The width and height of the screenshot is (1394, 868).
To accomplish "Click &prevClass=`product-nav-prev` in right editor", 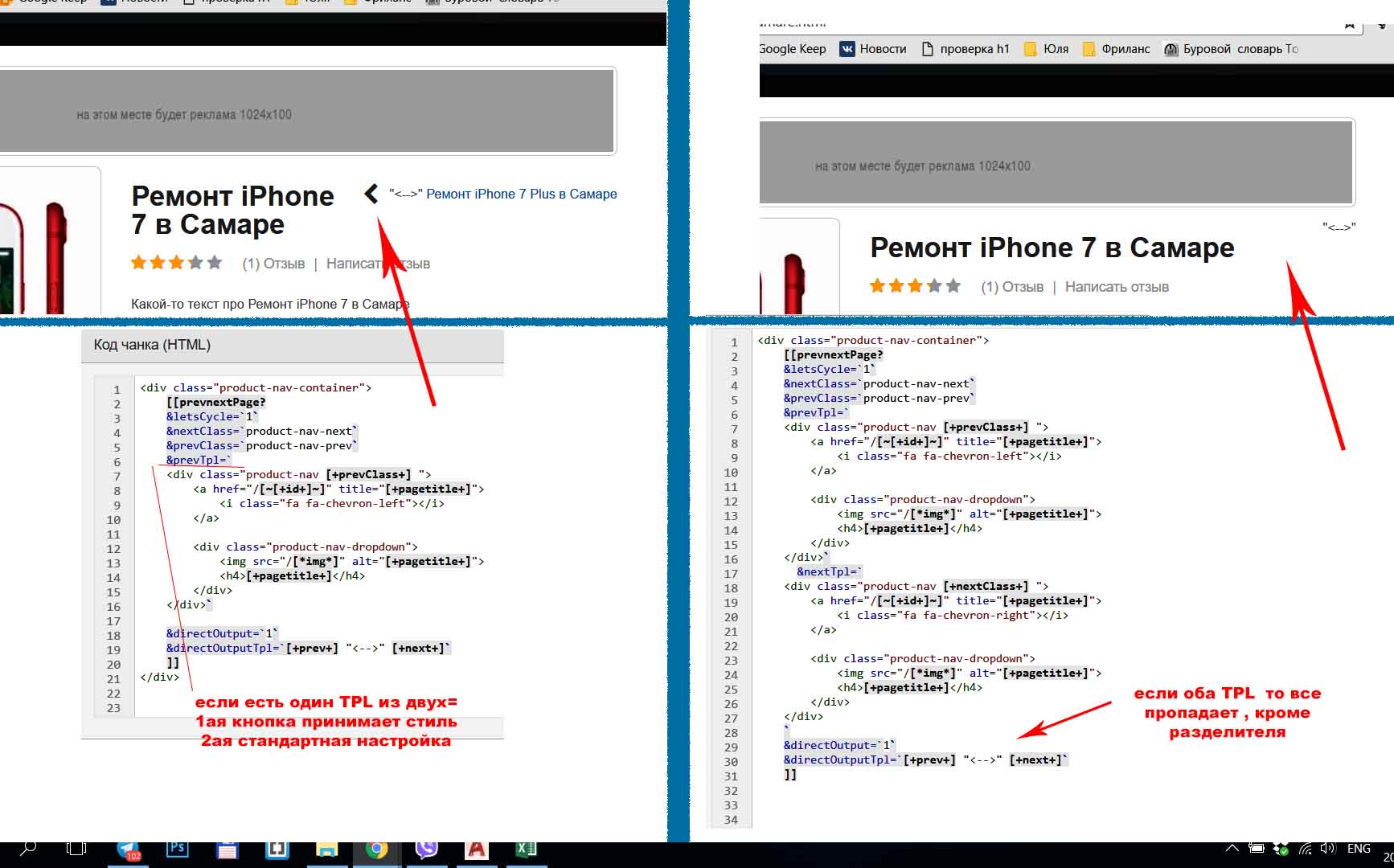I will click(x=879, y=398).
